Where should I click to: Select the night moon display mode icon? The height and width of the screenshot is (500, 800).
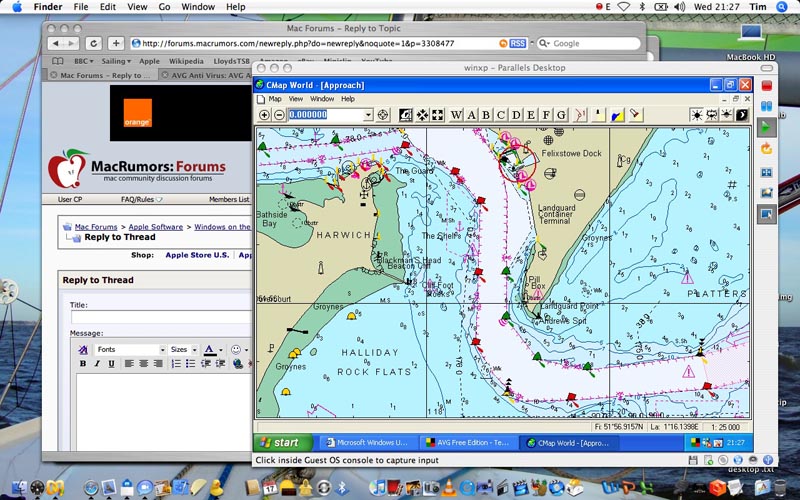click(x=742, y=115)
